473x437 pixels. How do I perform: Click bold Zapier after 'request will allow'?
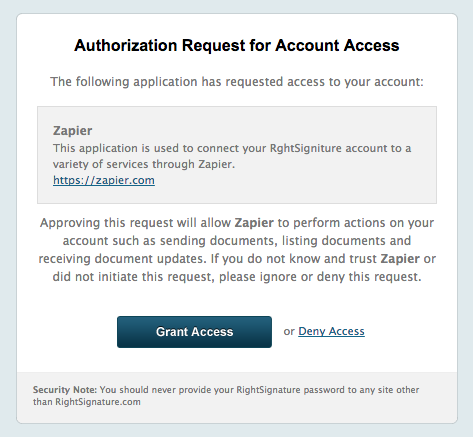254,223
